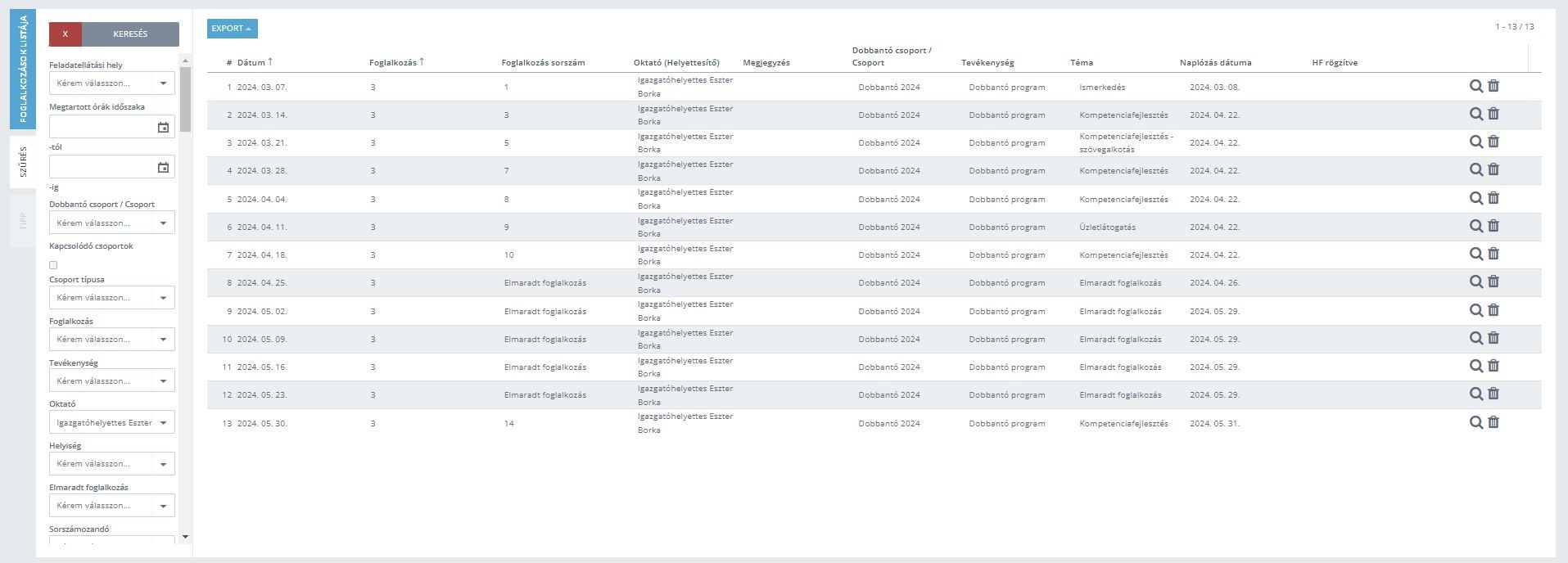View details of row 2024. 04. 18.

(x=1476, y=254)
